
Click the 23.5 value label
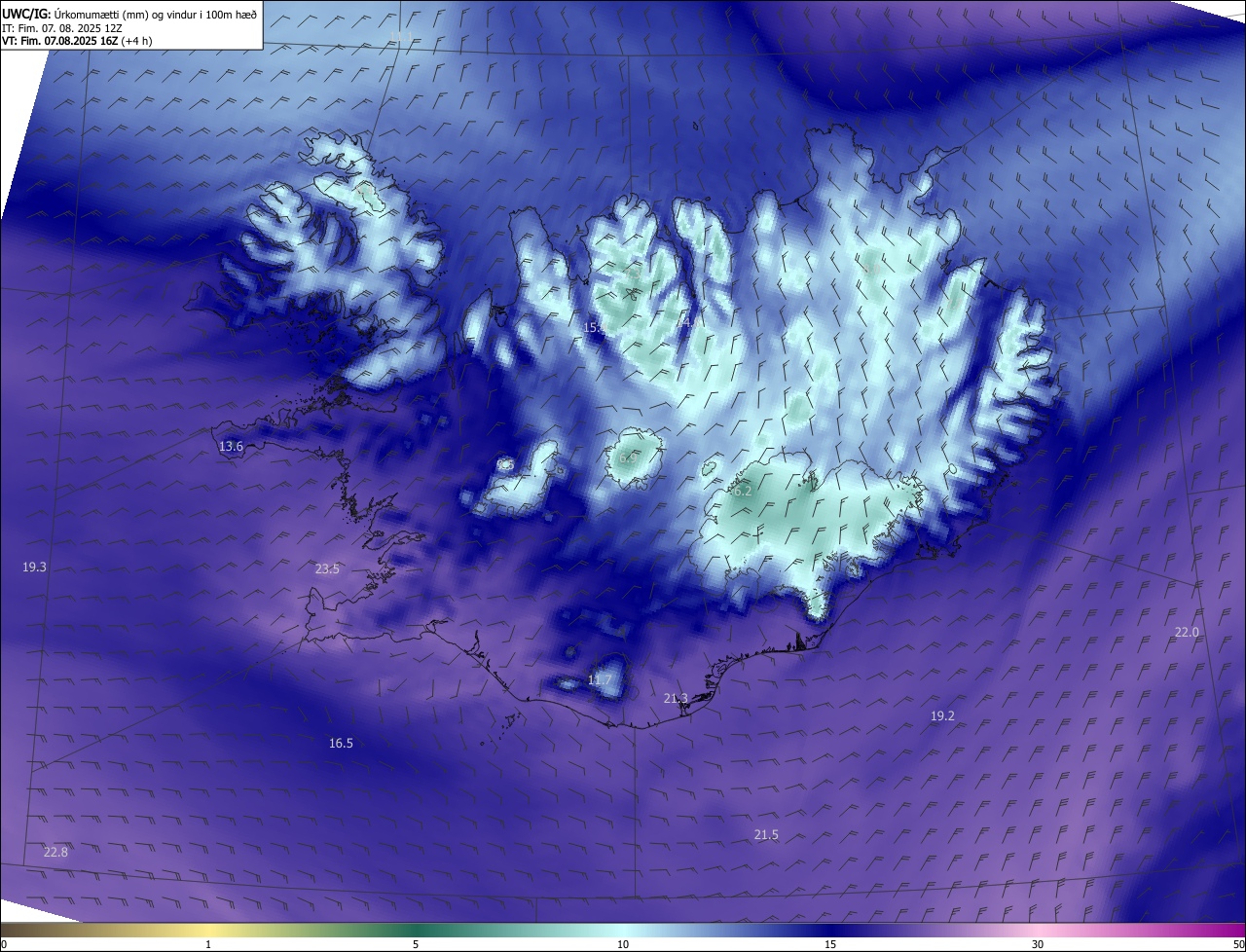(327, 569)
